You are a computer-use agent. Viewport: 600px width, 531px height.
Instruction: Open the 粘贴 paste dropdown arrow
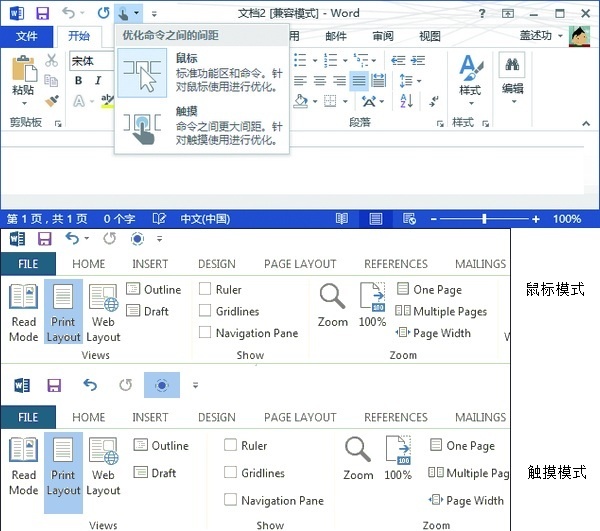24,103
